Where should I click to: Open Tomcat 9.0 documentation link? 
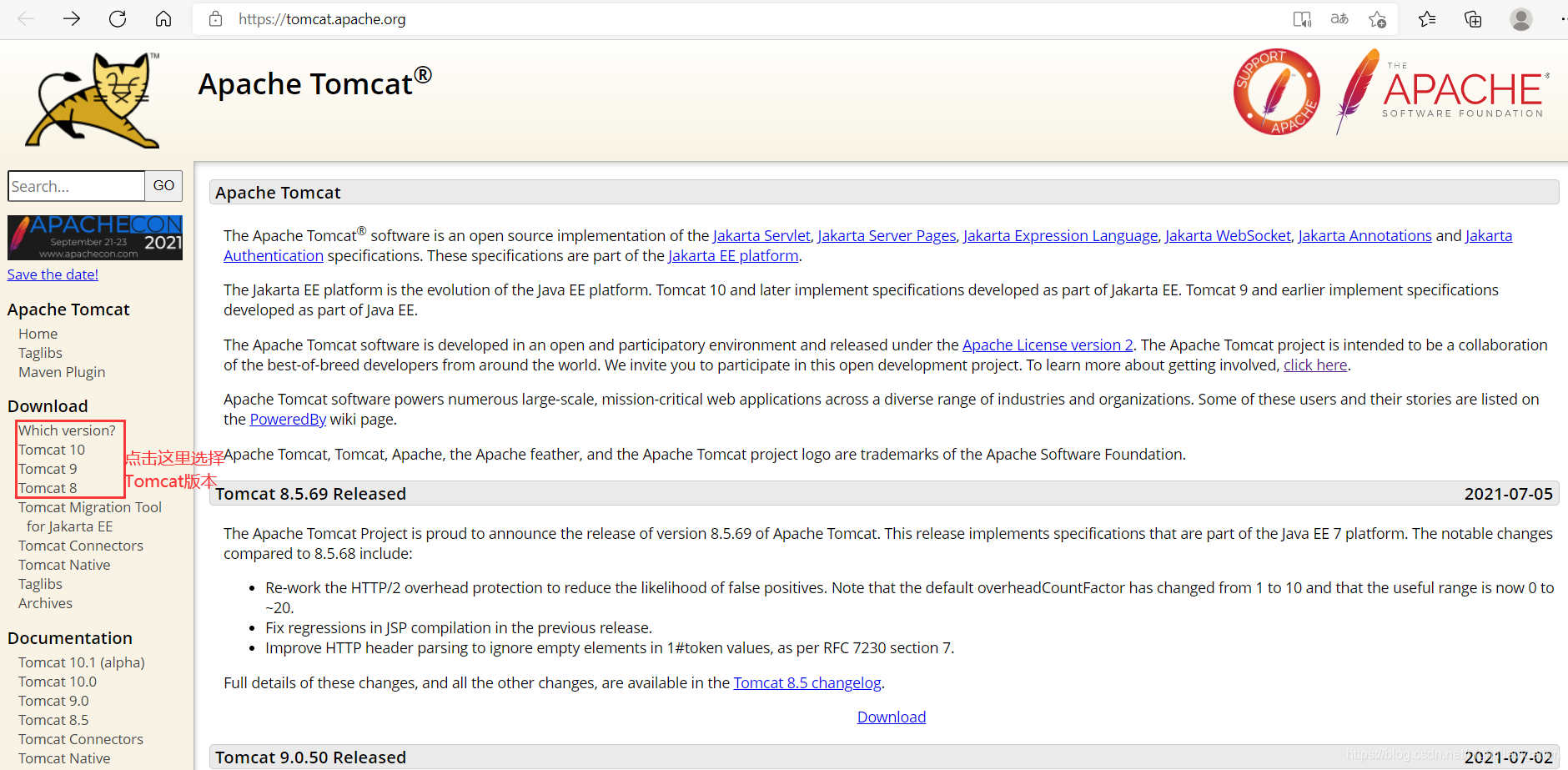coord(53,701)
